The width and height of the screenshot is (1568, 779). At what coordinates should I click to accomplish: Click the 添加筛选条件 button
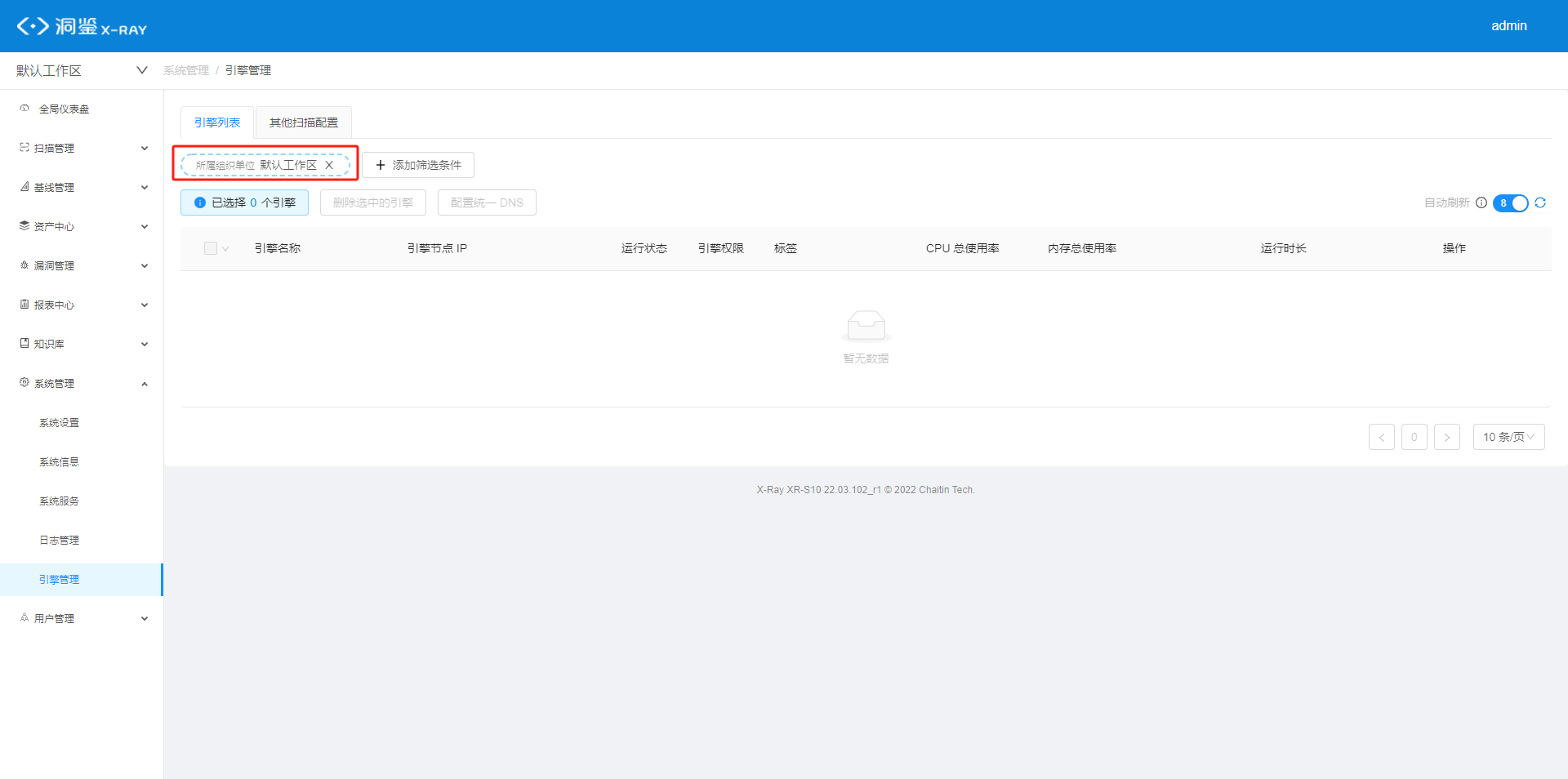pos(418,165)
